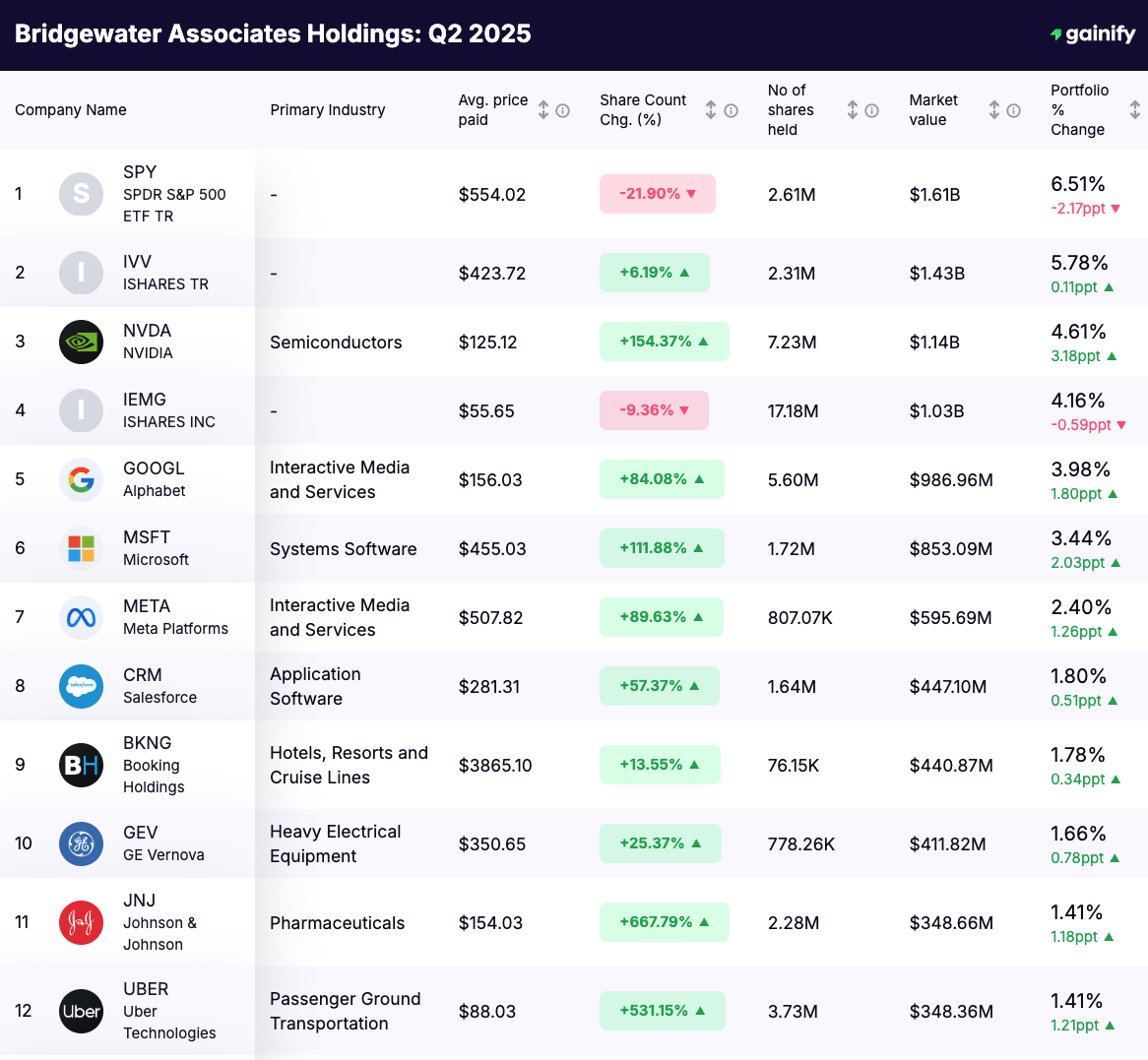Click the 6.51% portfolio value
1148x1060 pixels.
(1078, 184)
